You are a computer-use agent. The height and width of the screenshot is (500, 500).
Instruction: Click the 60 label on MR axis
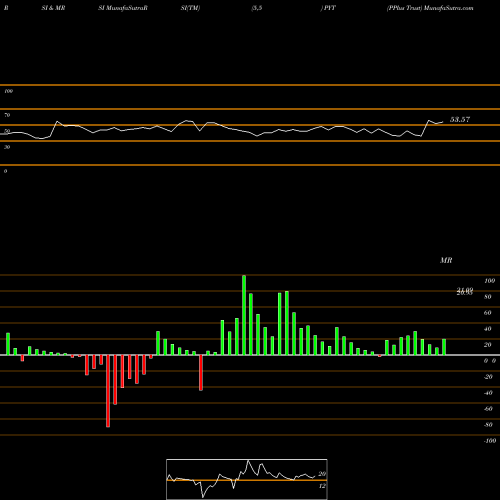pos(488,313)
